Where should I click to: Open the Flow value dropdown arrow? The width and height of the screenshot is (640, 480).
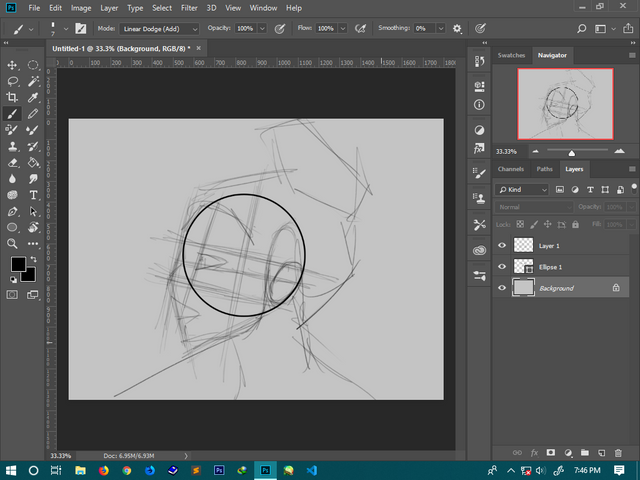(x=343, y=29)
